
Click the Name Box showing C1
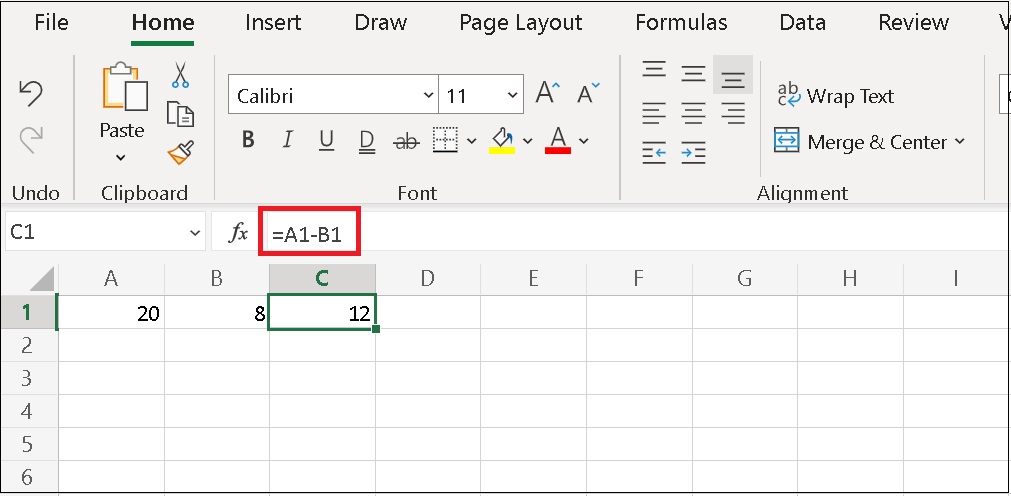[95, 233]
